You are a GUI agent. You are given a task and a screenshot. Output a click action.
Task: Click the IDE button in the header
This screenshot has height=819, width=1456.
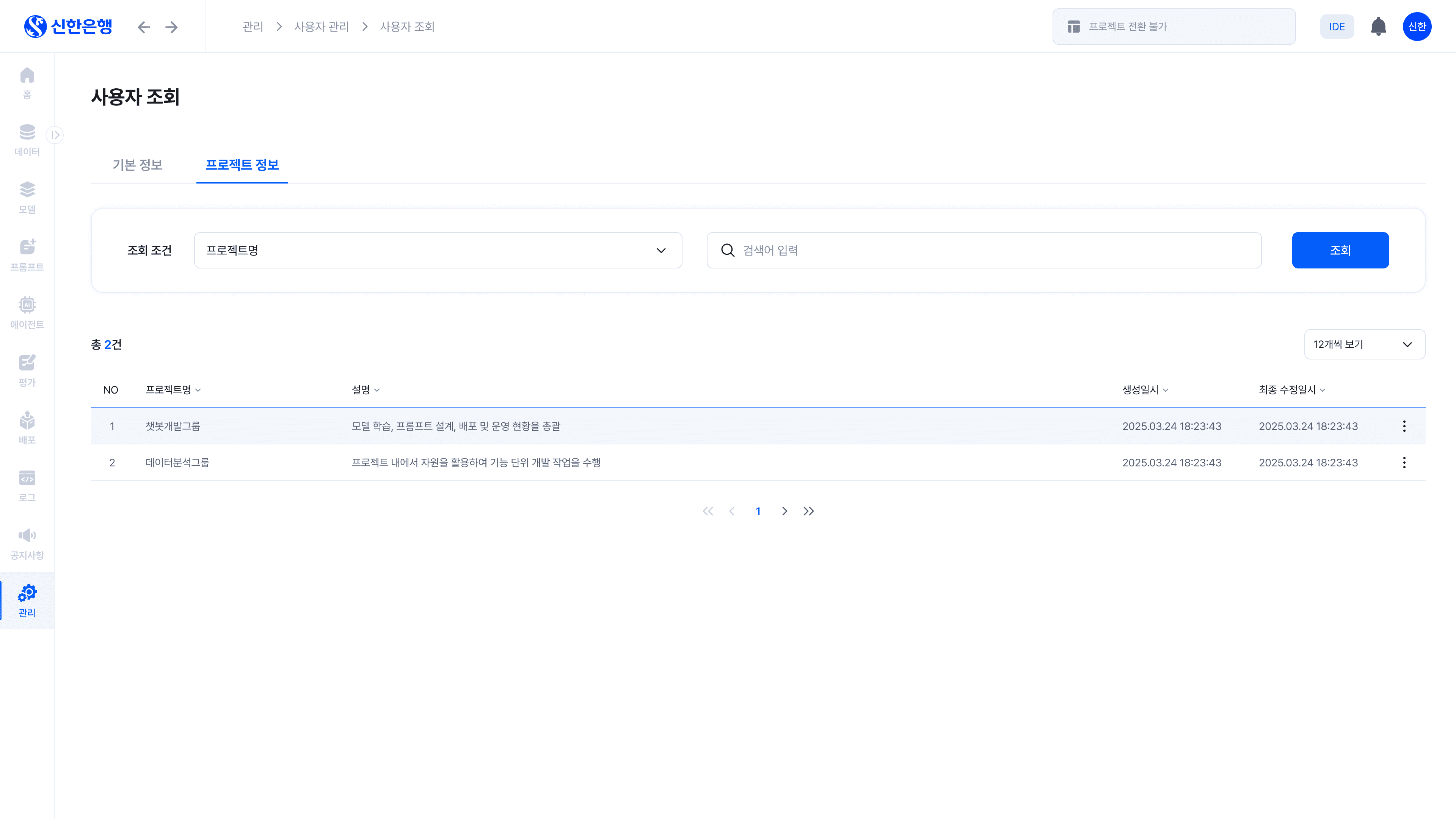[x=1336, y=27]
